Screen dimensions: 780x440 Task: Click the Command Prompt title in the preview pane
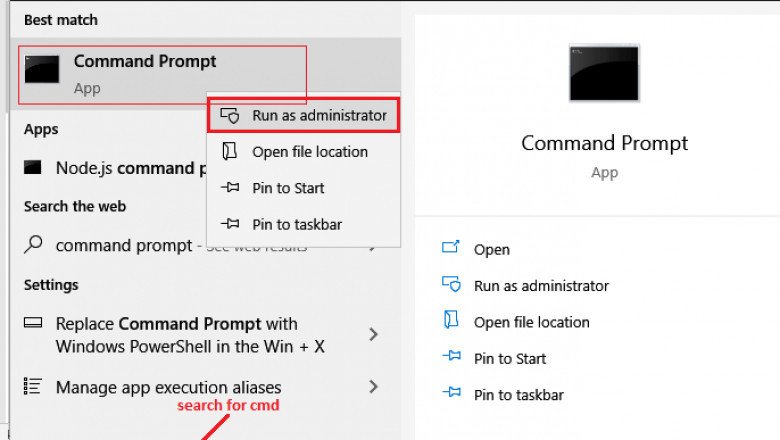pos(604,143)
